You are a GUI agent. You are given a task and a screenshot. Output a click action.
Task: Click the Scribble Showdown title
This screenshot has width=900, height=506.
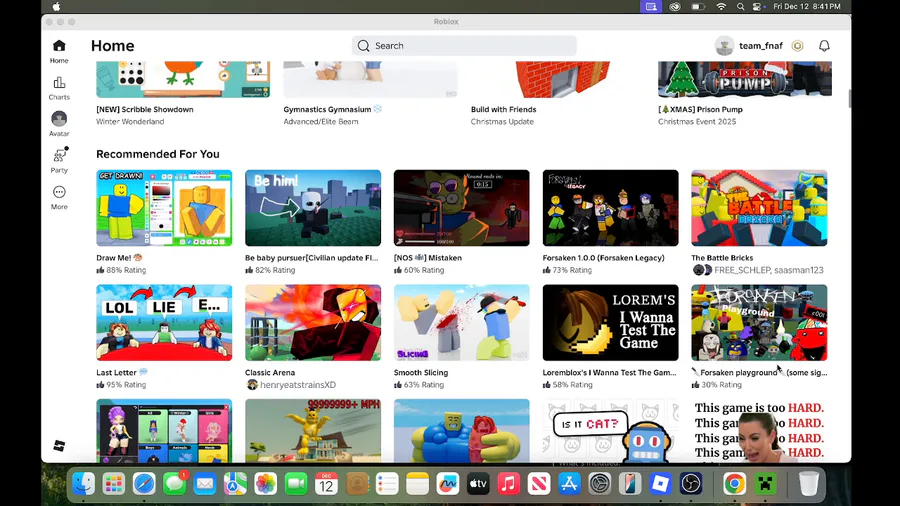(x=145, y=110)
